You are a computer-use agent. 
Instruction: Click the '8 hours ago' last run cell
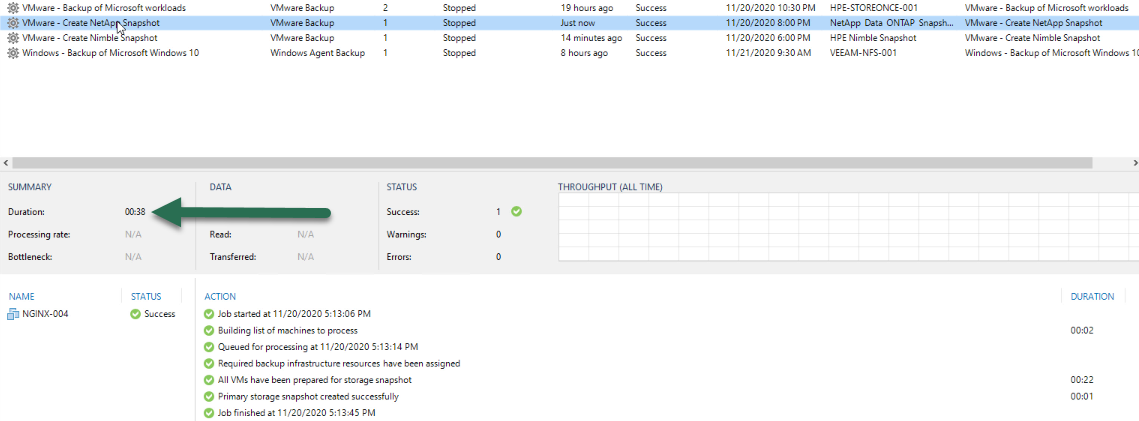pyautogui.click(x=584, y=53)
